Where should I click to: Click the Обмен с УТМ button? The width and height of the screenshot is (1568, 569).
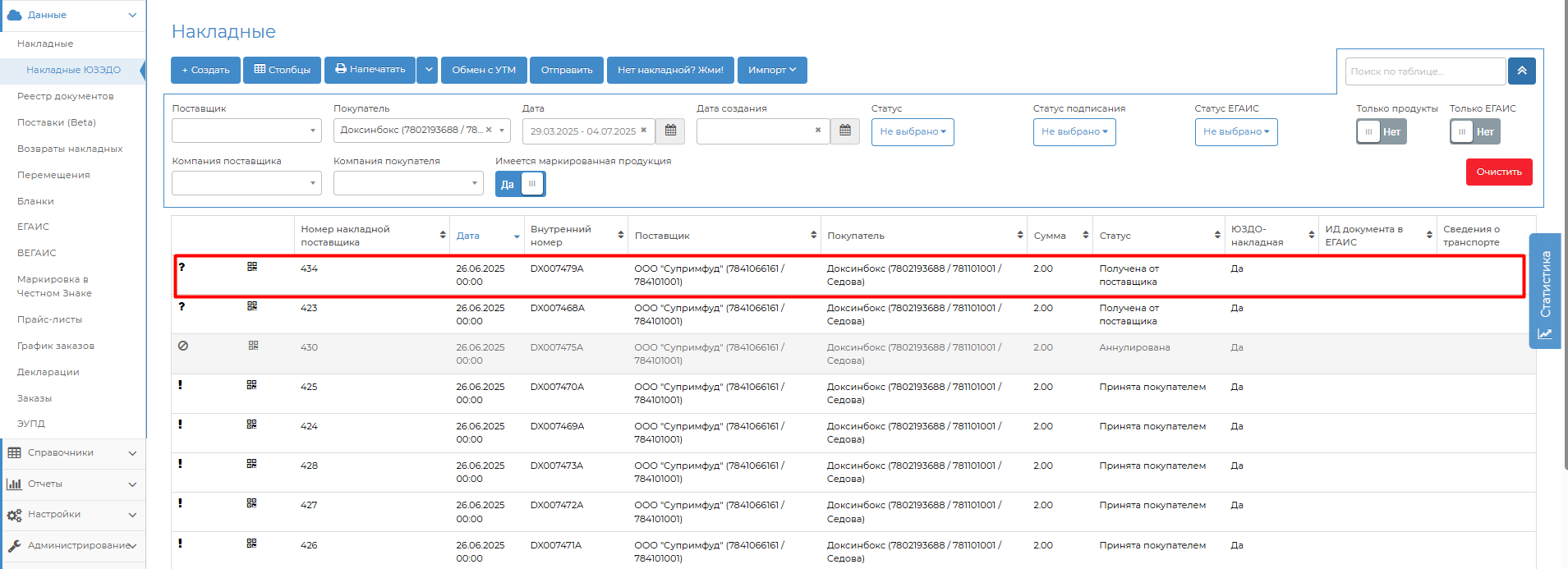pos(484,71)
